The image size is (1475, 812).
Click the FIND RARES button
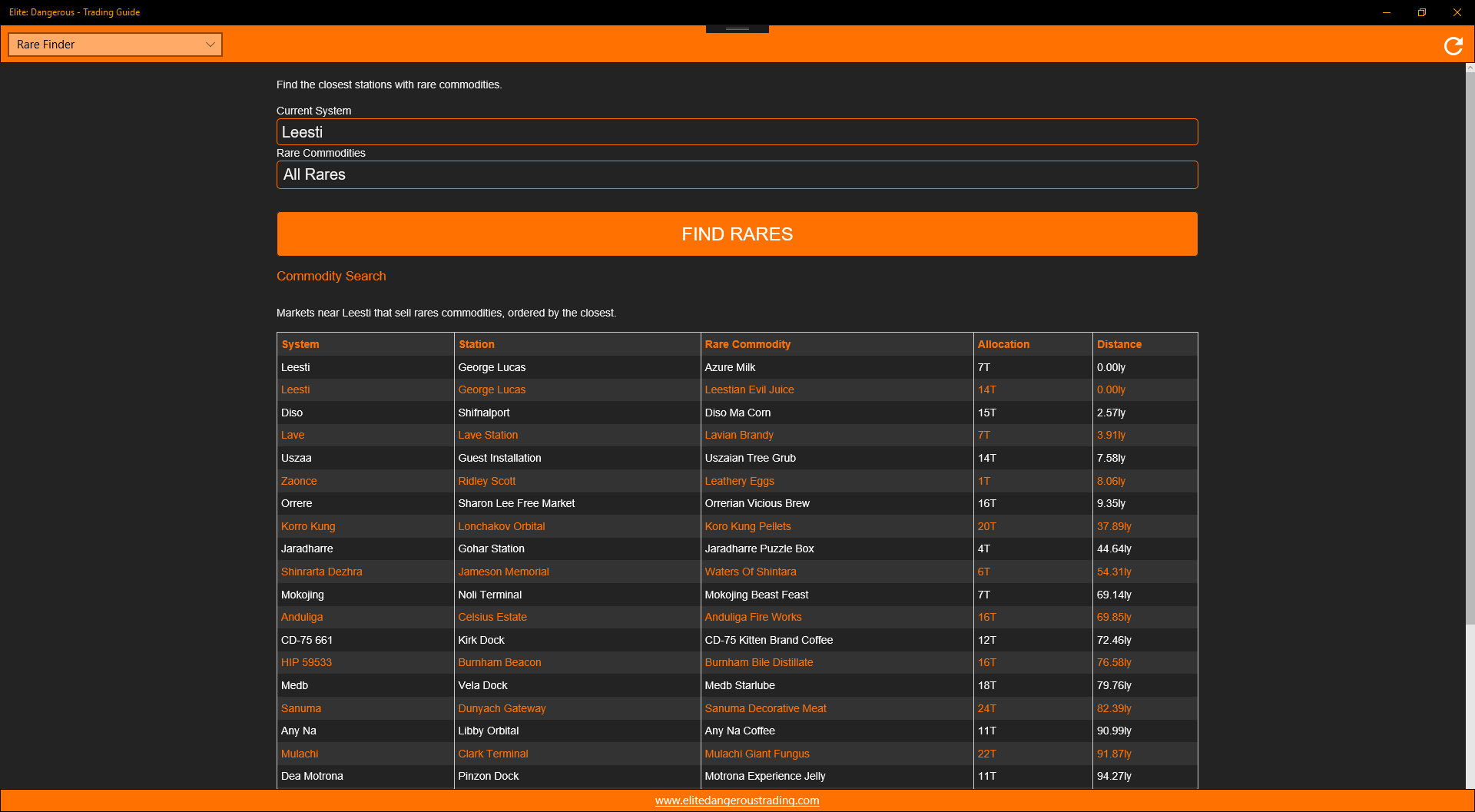coord(737,234)
